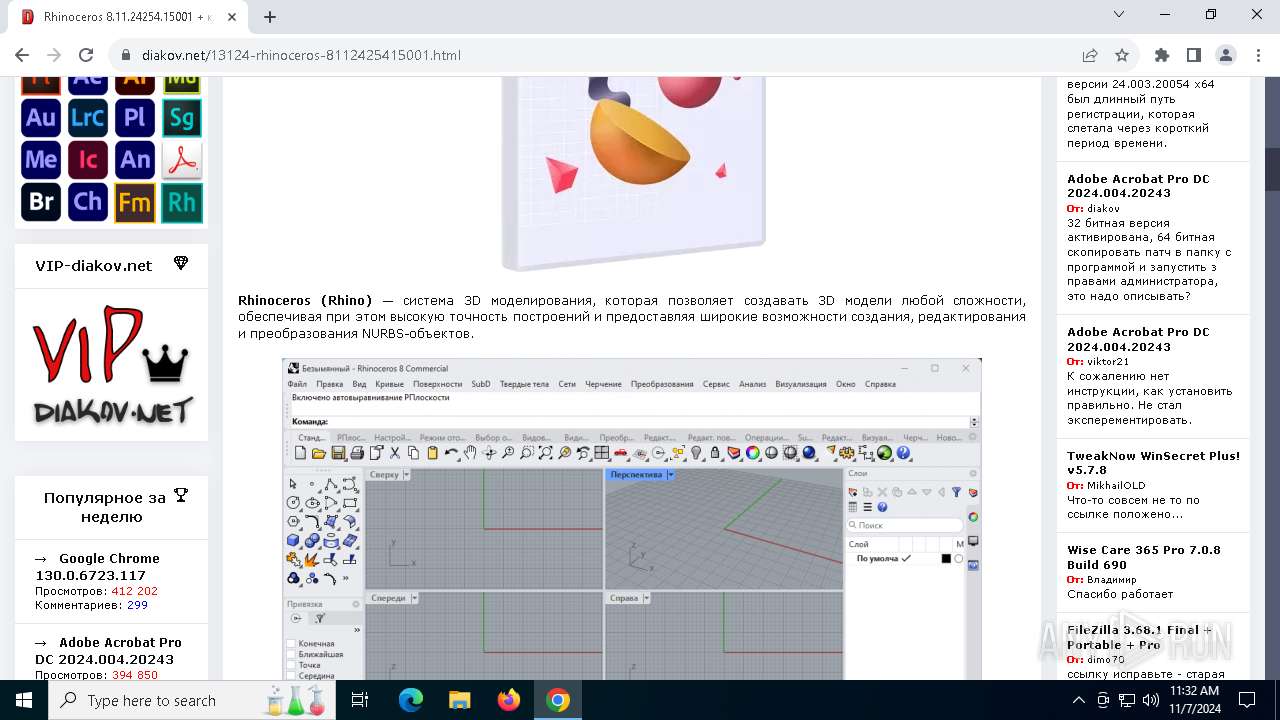Click 'Кривые' menu in Rhino screenshot
This screenshot has height=720, width=1280.
(389, 384)
